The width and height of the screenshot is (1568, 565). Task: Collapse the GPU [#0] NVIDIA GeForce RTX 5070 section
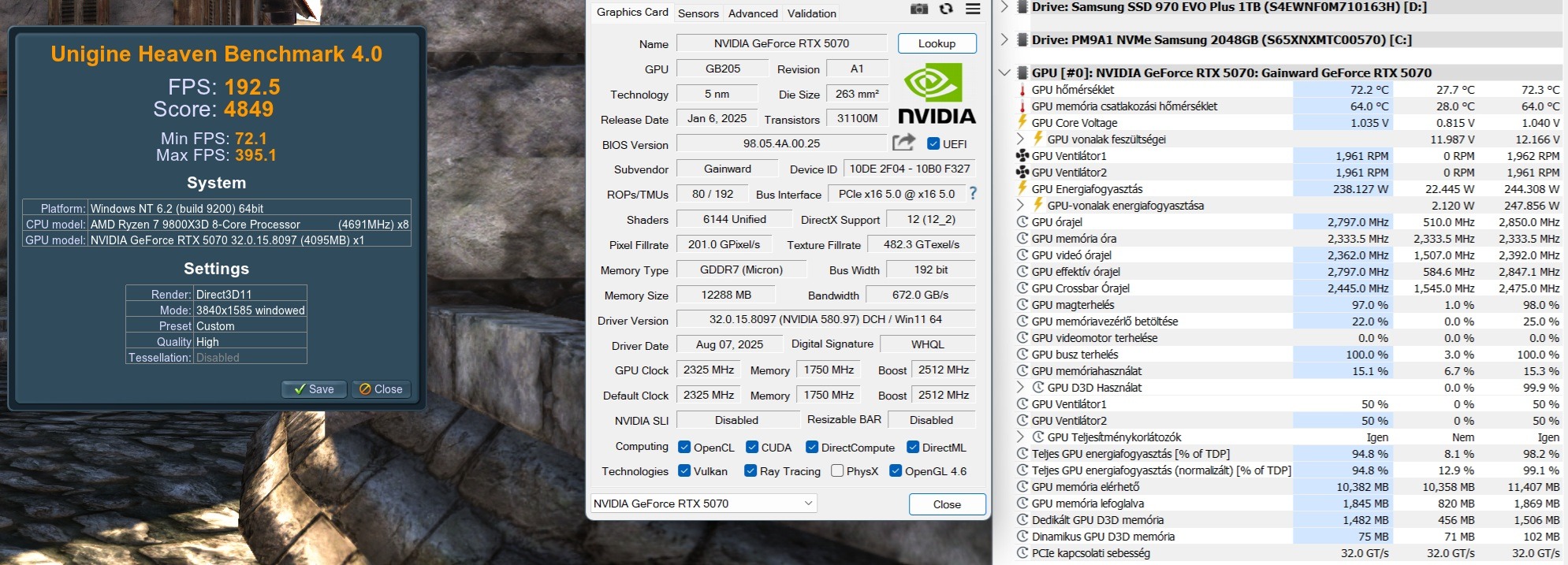[x=1004, y=72]
